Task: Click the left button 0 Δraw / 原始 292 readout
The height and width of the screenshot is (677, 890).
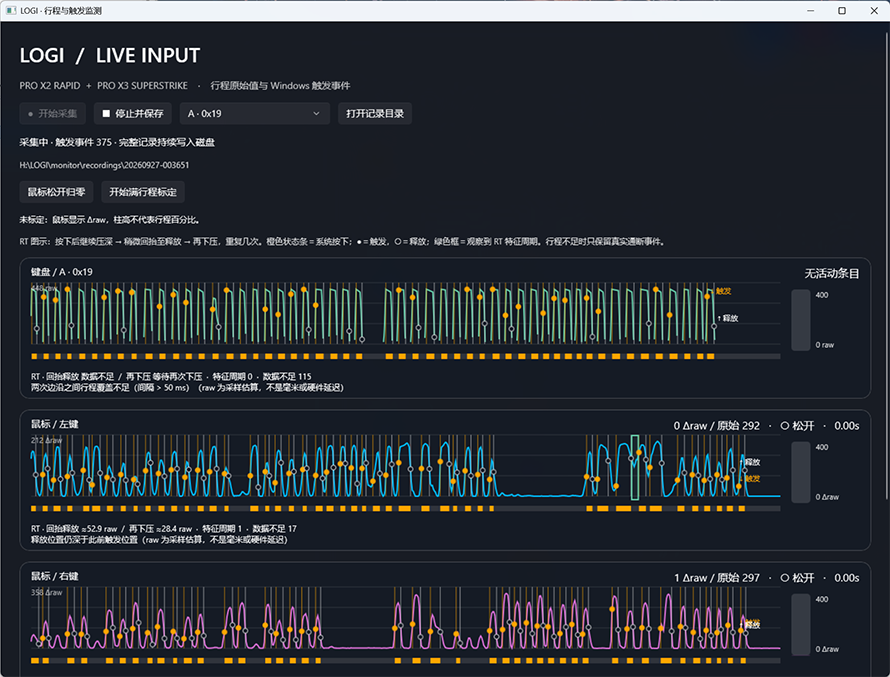Action: (x=716, y=426)
